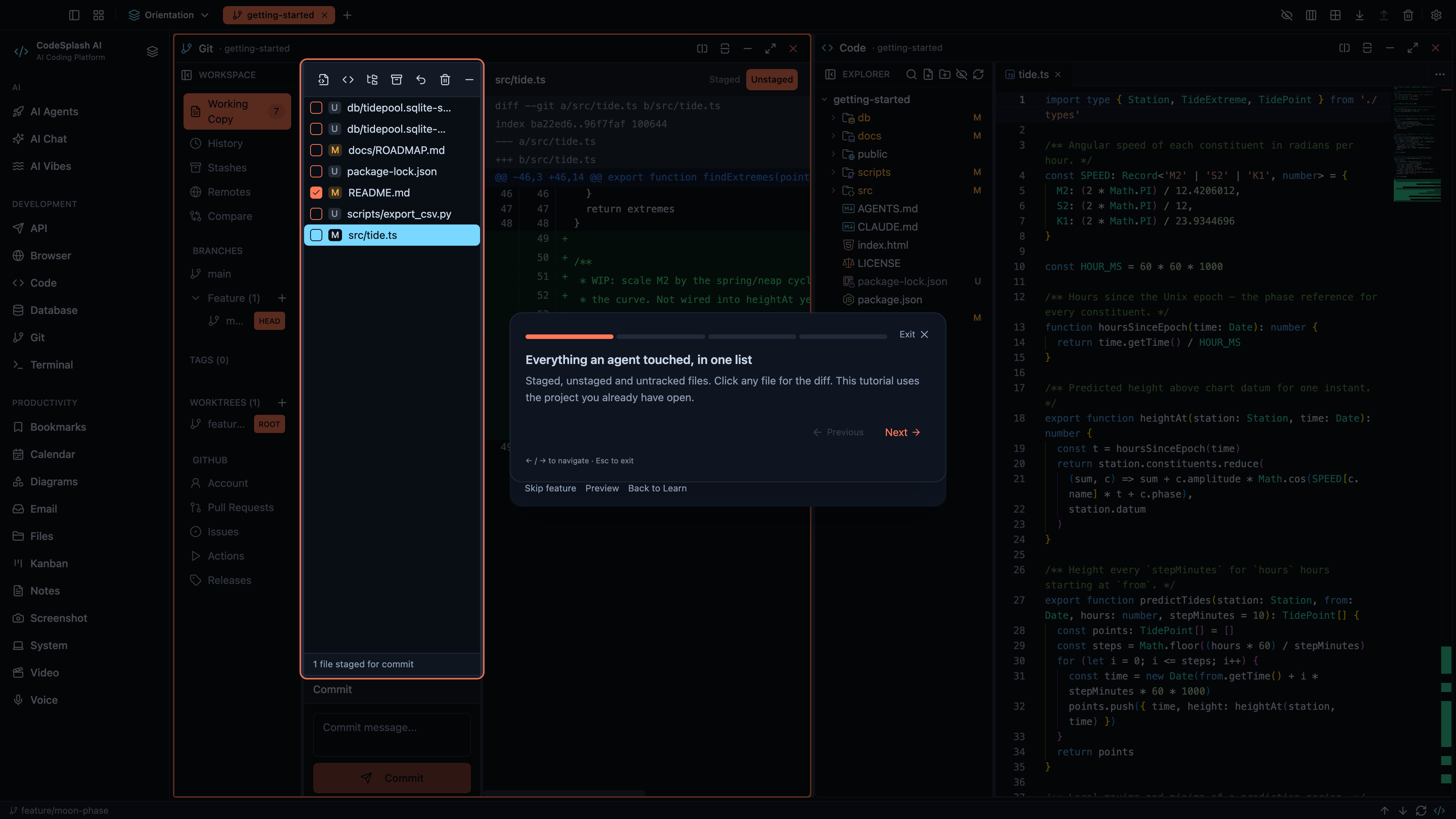Open the Orientation workspace dropdown

[168, 15]
